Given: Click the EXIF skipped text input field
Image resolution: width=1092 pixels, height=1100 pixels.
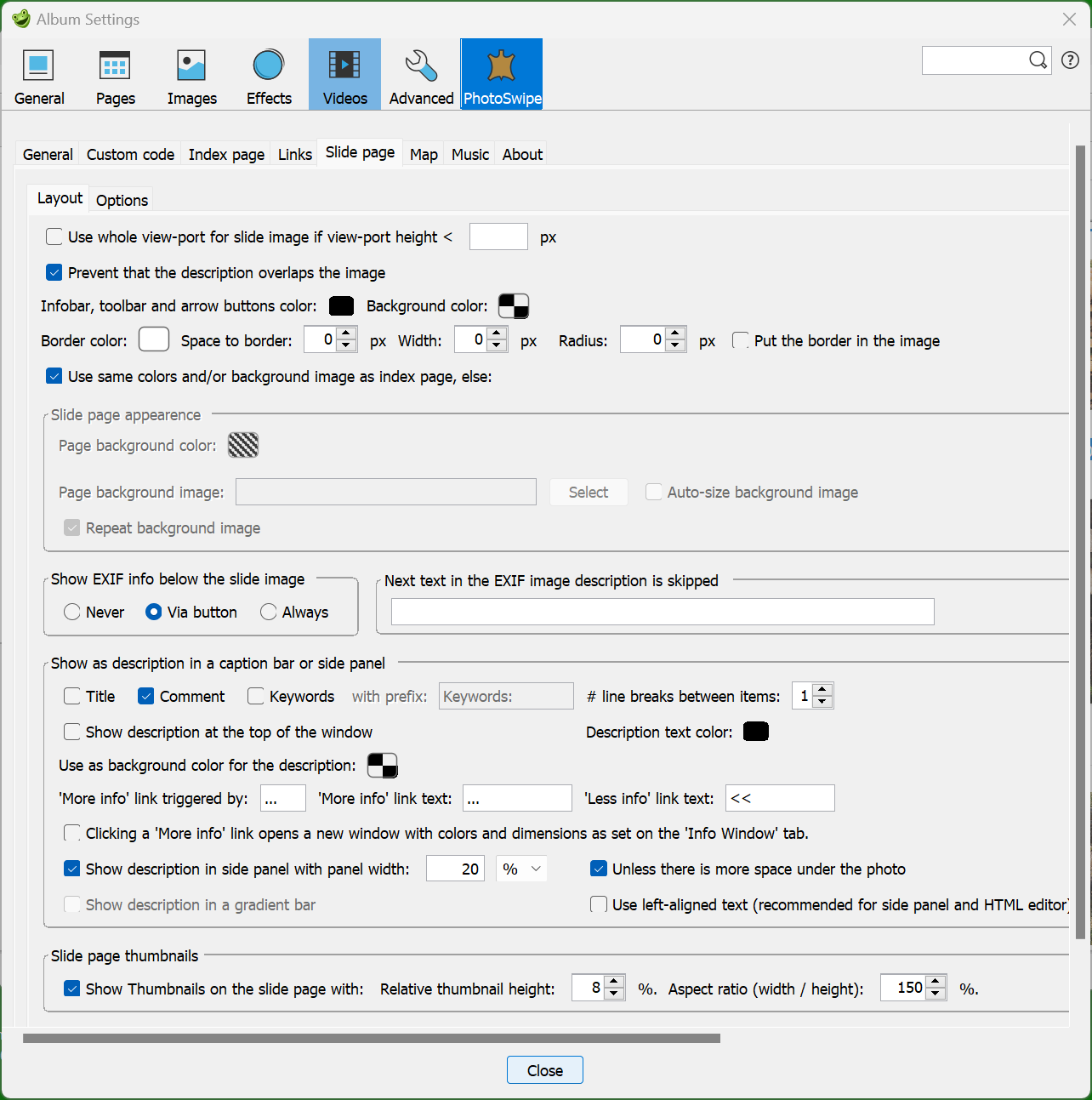Looking at the screenshot, I should (x=662, y=612).
